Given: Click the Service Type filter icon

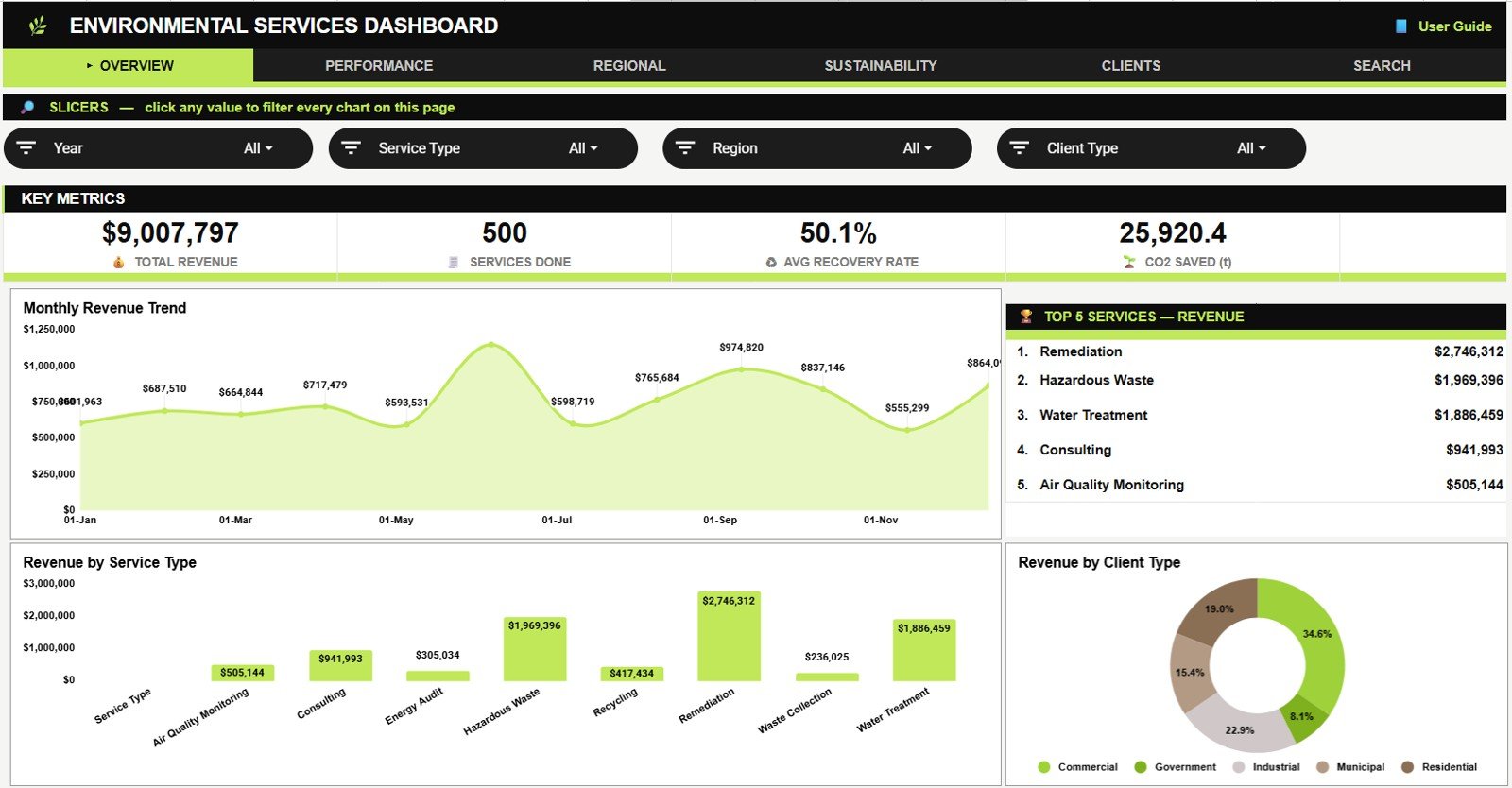Looking at the screenshot, I should pyautogui.click(x=352, y=148).
